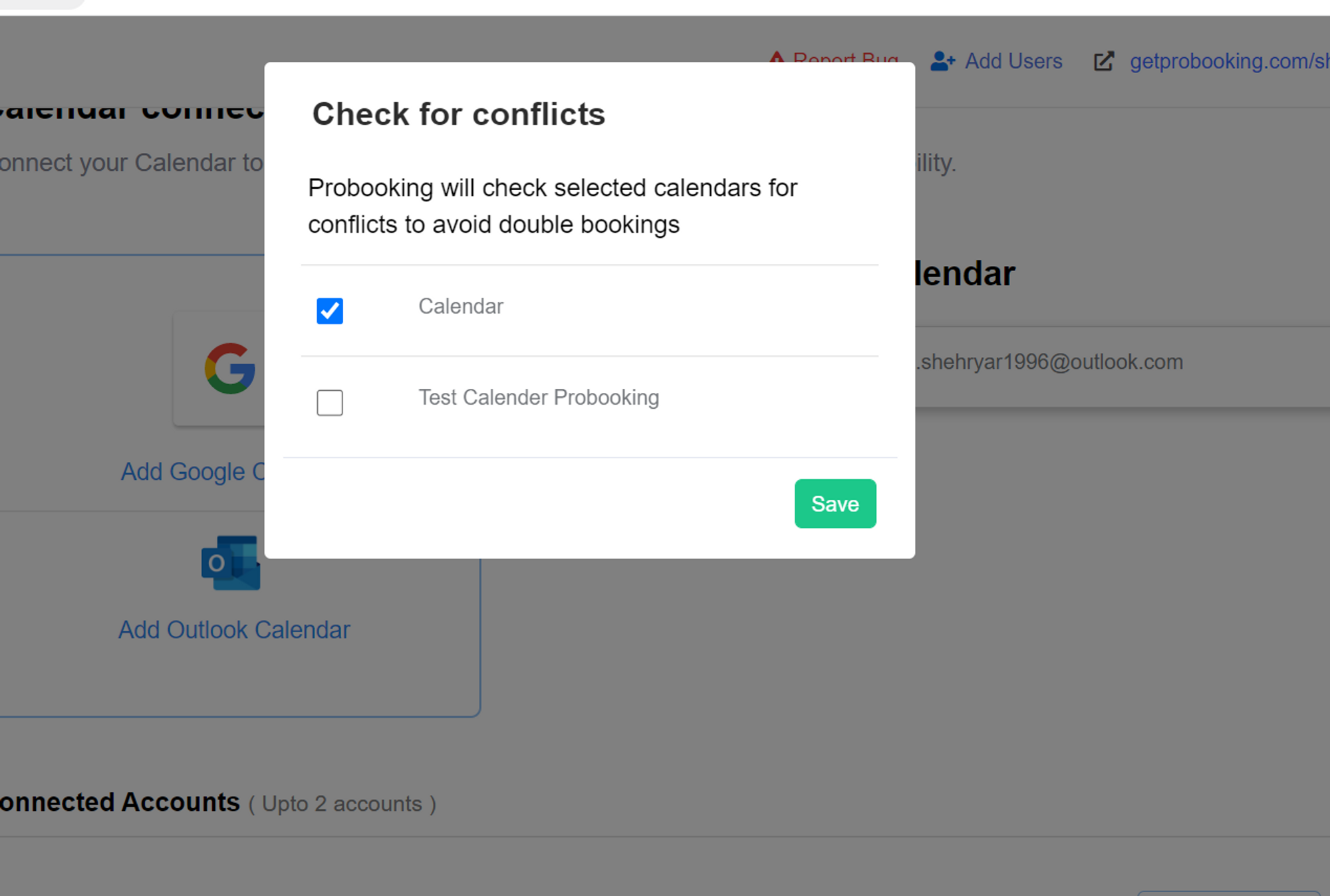This screenshot has height=896, width=1330.
Task: Click the external link icon
Action: pyautogui.click(x=1104, y=61)
